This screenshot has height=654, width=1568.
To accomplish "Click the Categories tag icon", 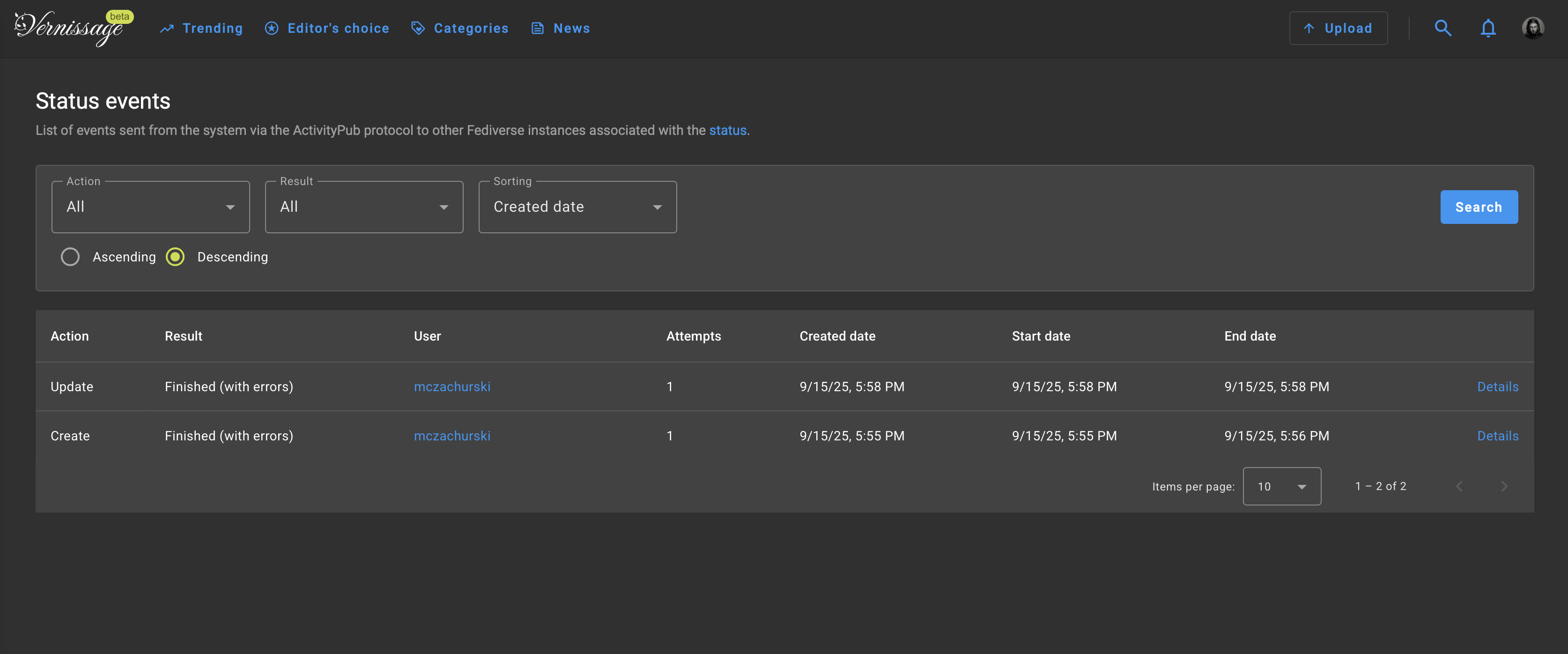I will coord(418,29).
